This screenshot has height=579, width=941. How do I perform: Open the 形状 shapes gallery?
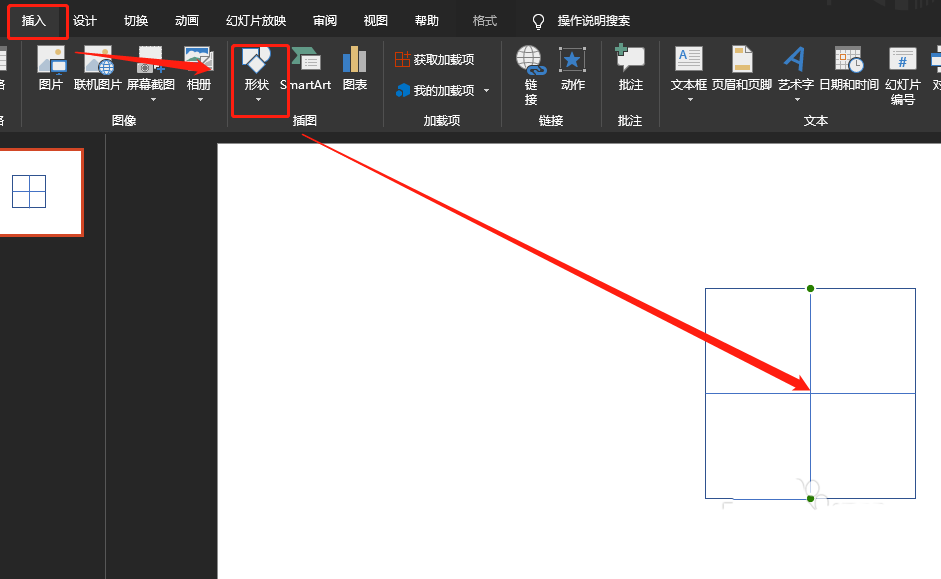click(x=257, y=68)
